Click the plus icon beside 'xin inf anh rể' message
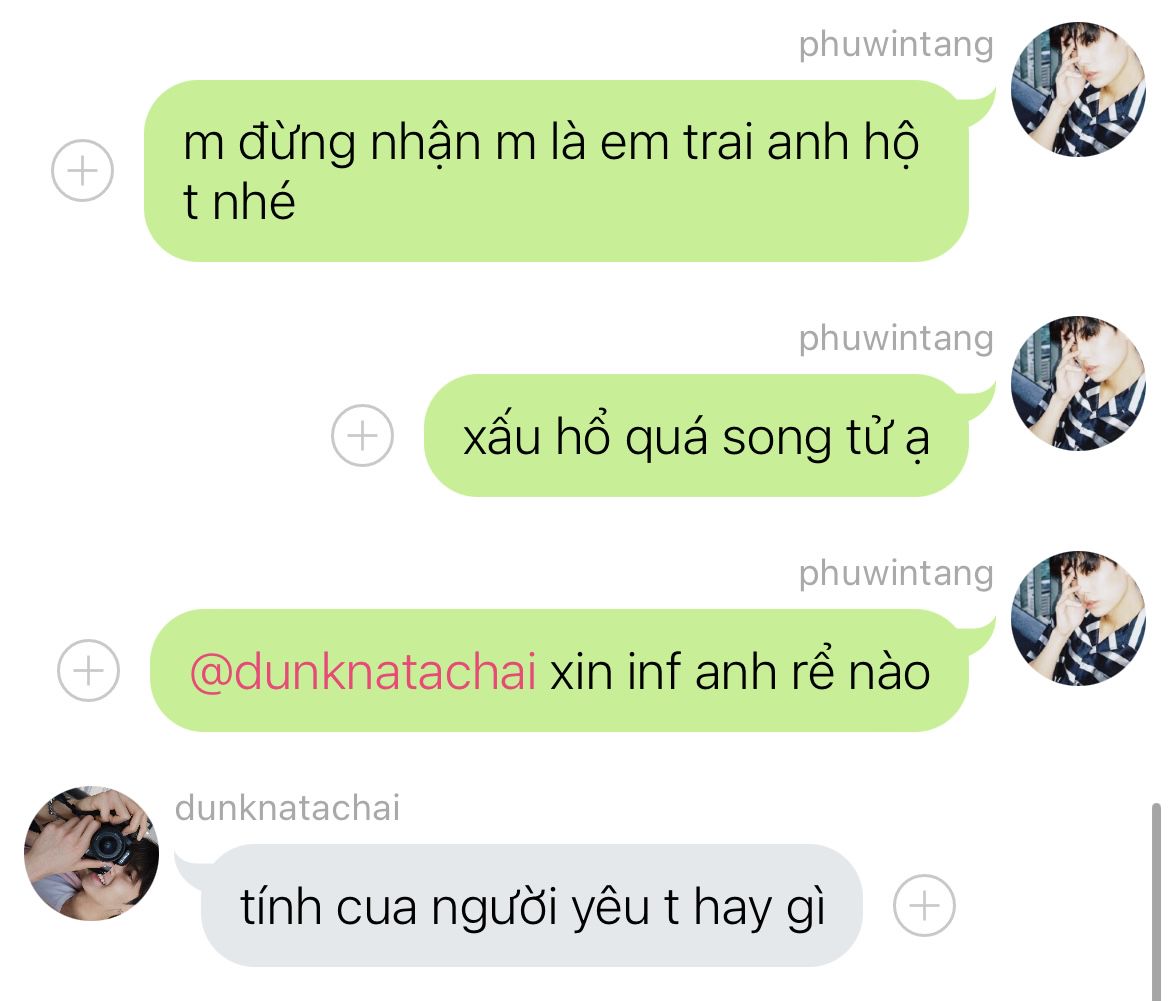 (88, 670)
